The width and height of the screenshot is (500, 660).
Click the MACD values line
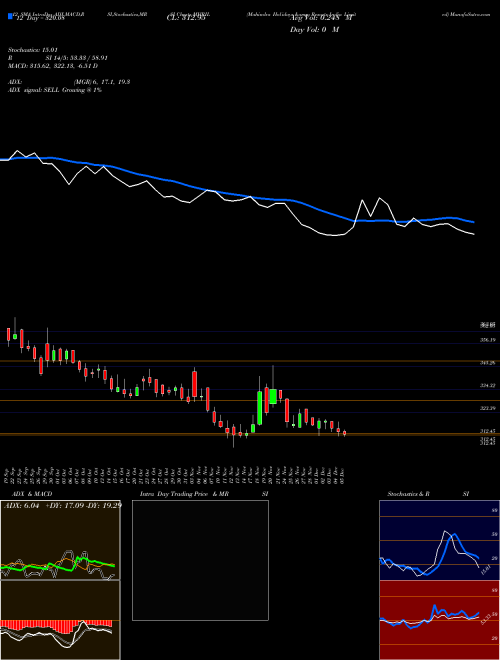click(x=53, y=66)
